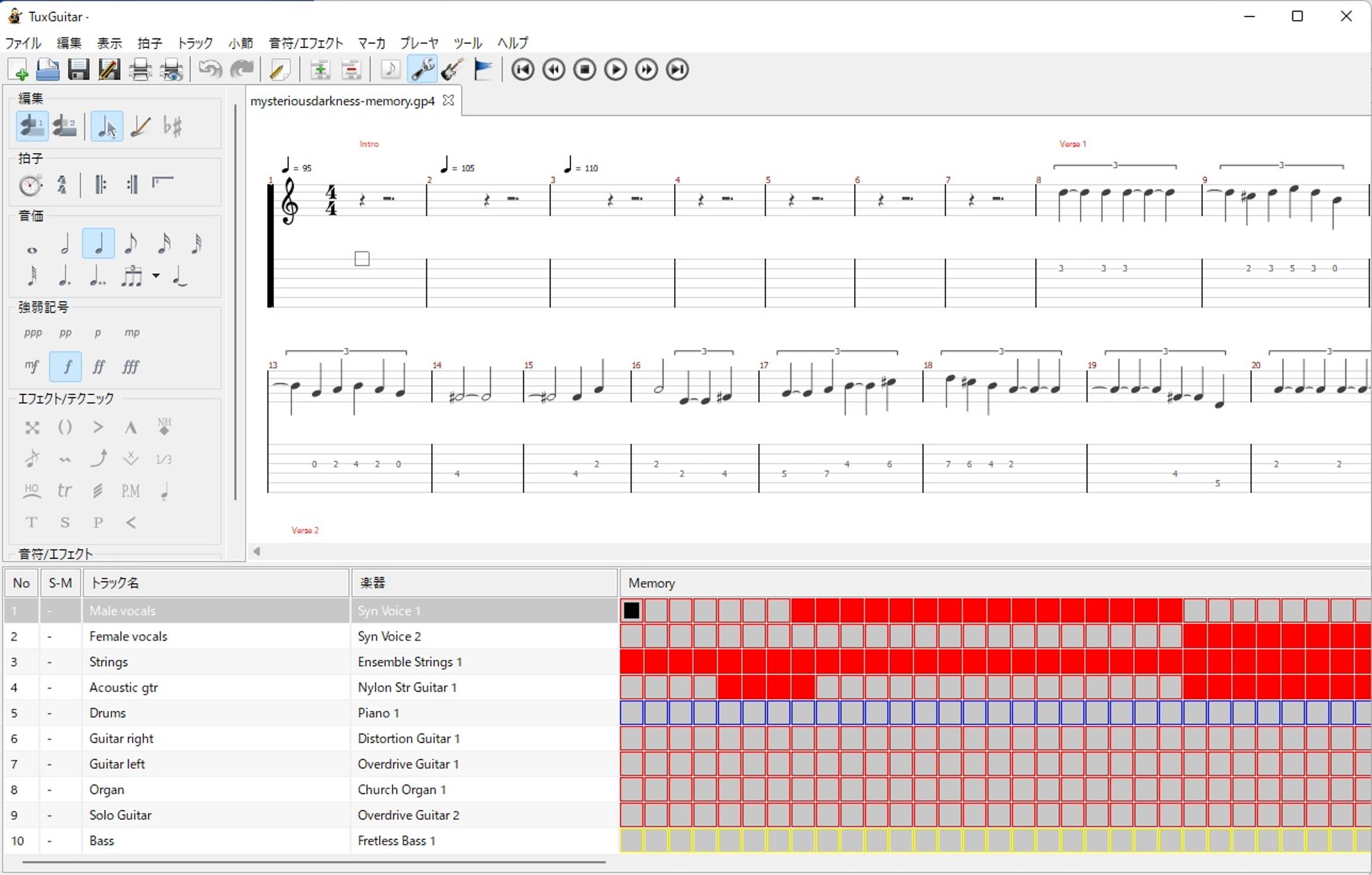The width and height of the screenshot is (1372, 875).
Task: Toggle the palm mute PM effect
Action: [x=130, y=491]
